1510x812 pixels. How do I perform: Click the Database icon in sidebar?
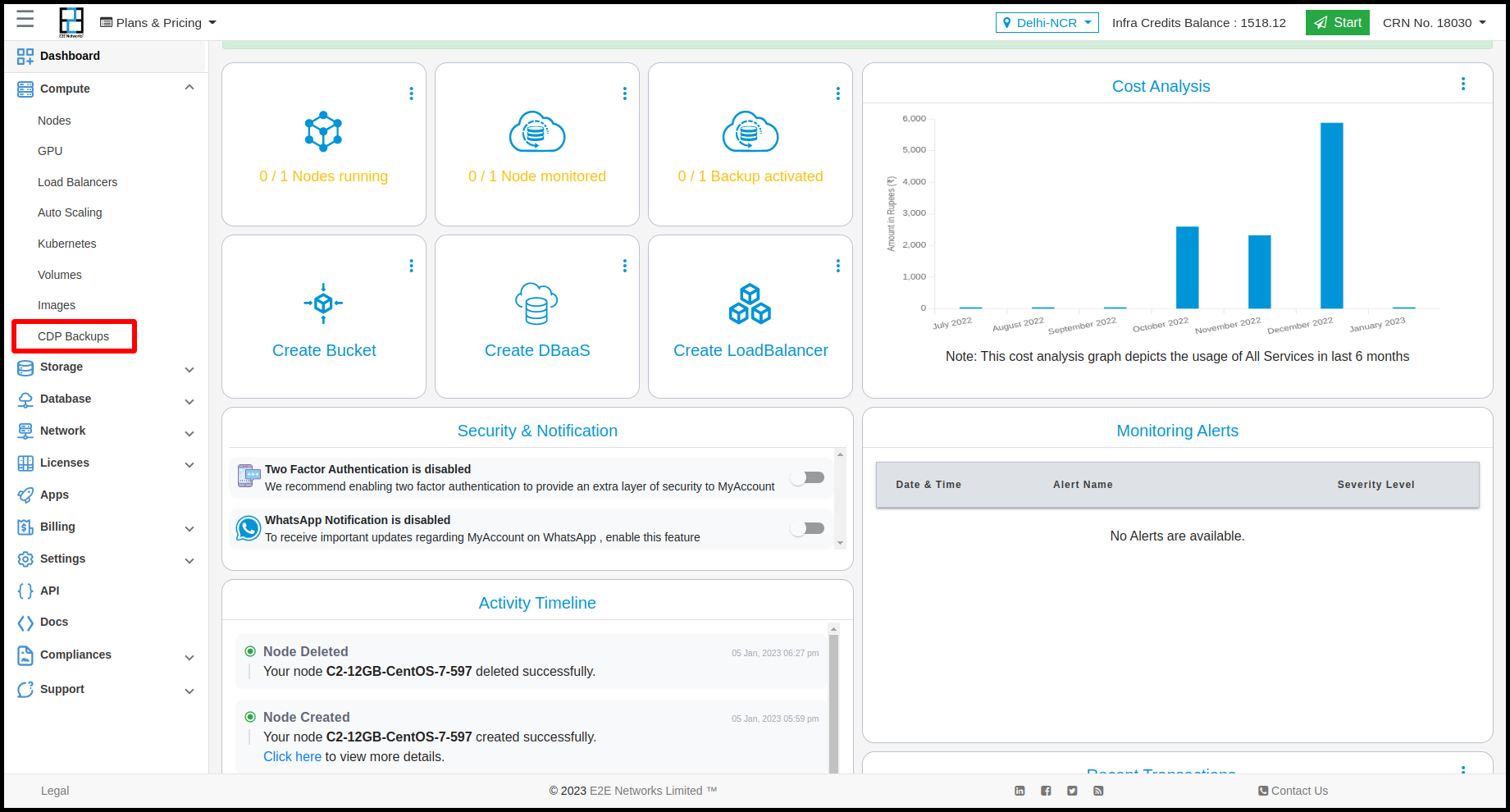(25, 399)
